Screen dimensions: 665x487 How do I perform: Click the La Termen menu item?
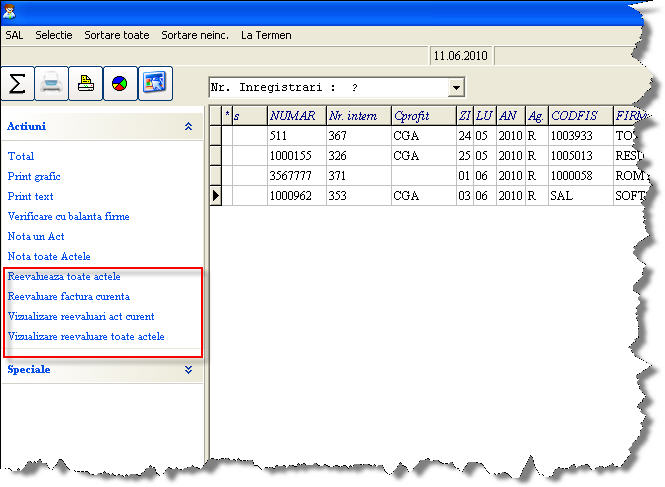pos(266,35)
